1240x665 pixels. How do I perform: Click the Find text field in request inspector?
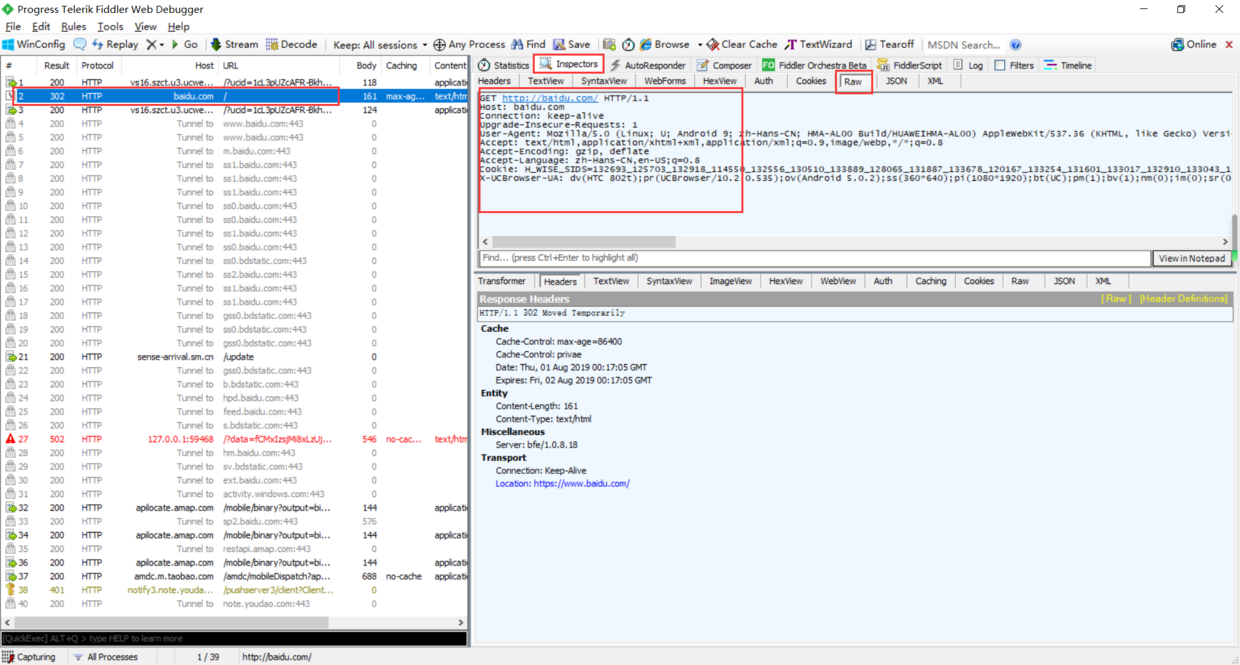(814, 258)
